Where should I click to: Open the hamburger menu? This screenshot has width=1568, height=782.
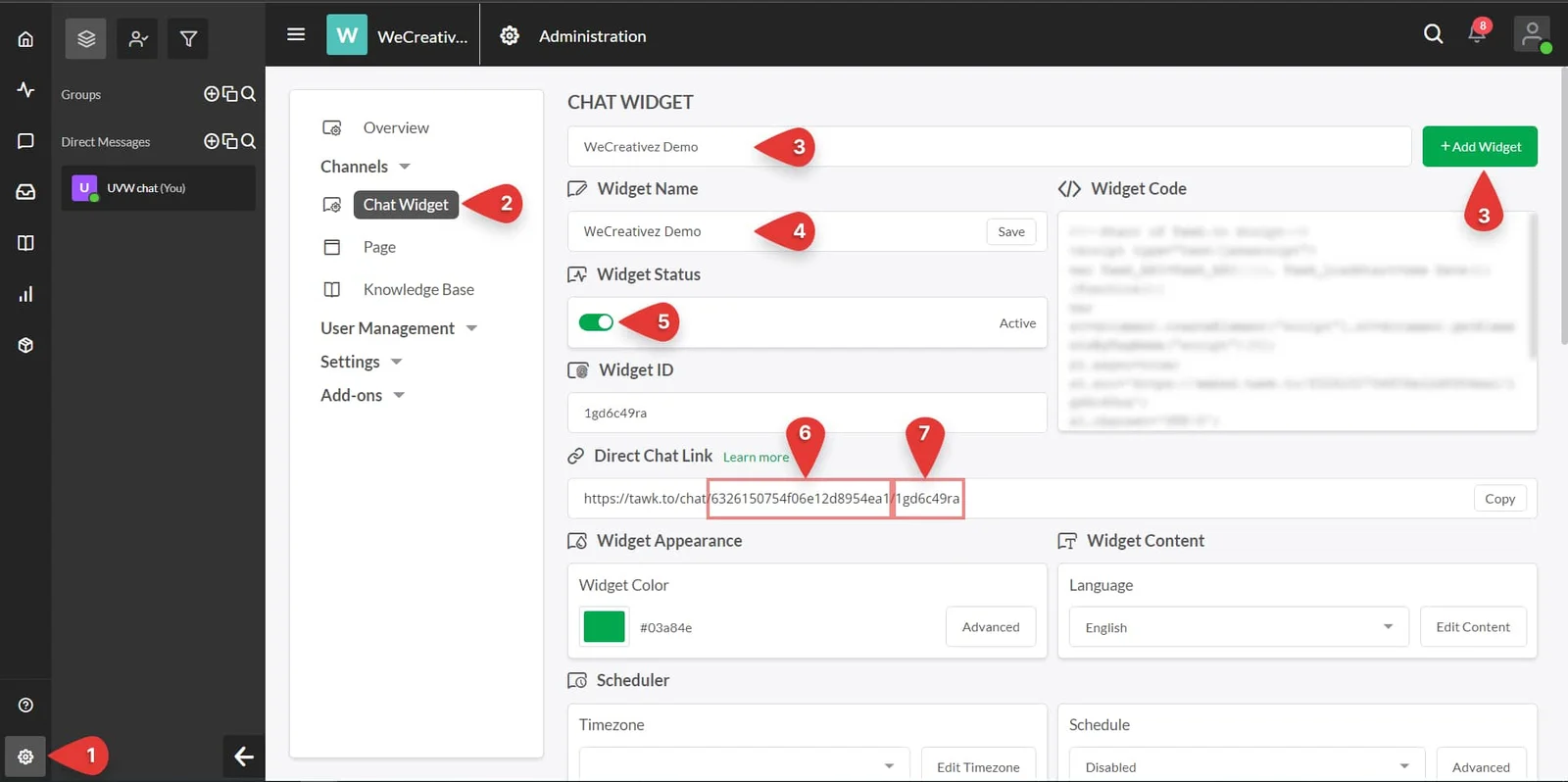296,35
